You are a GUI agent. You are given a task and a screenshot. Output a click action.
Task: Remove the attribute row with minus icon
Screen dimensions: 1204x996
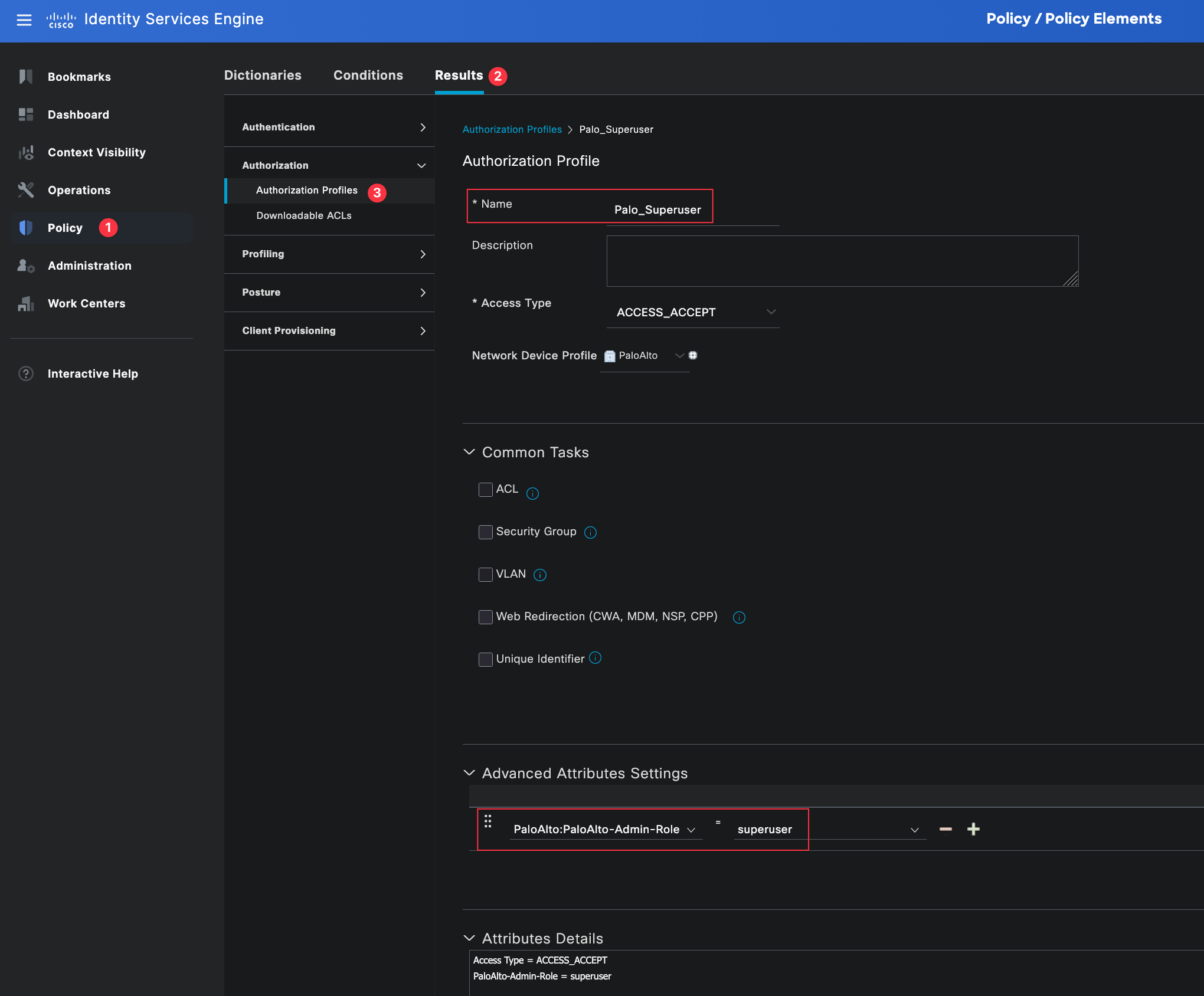(x=945, y=830)
